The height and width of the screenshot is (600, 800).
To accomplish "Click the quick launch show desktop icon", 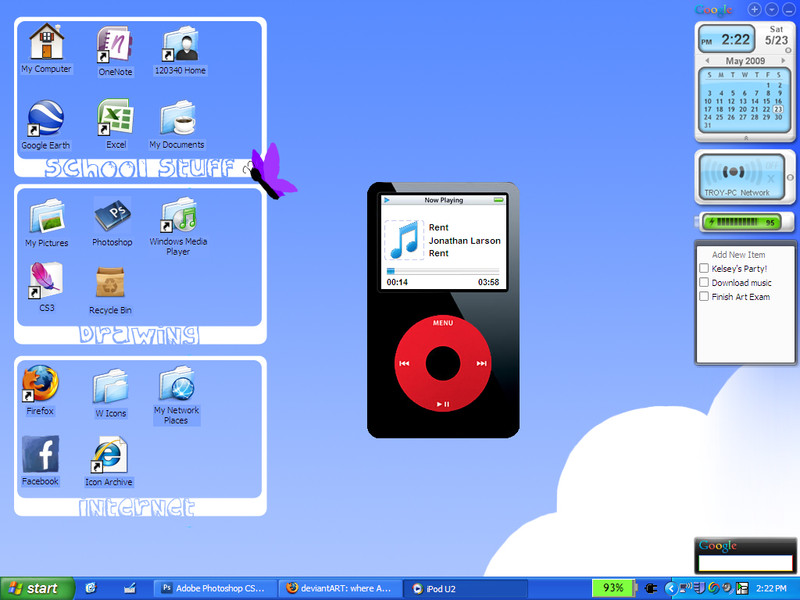I will (130, 589).
